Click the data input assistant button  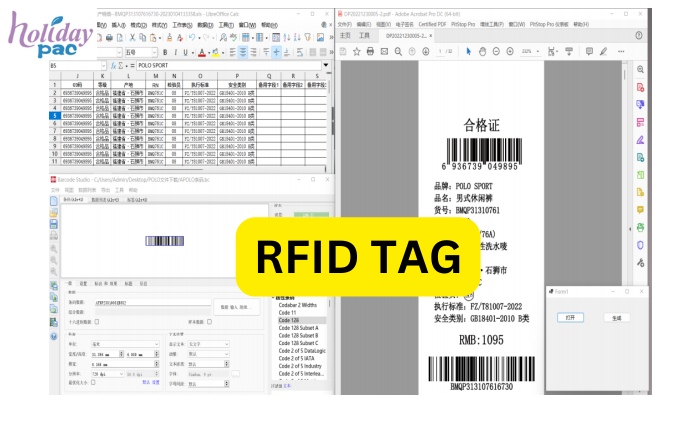[x=237, y=307]
